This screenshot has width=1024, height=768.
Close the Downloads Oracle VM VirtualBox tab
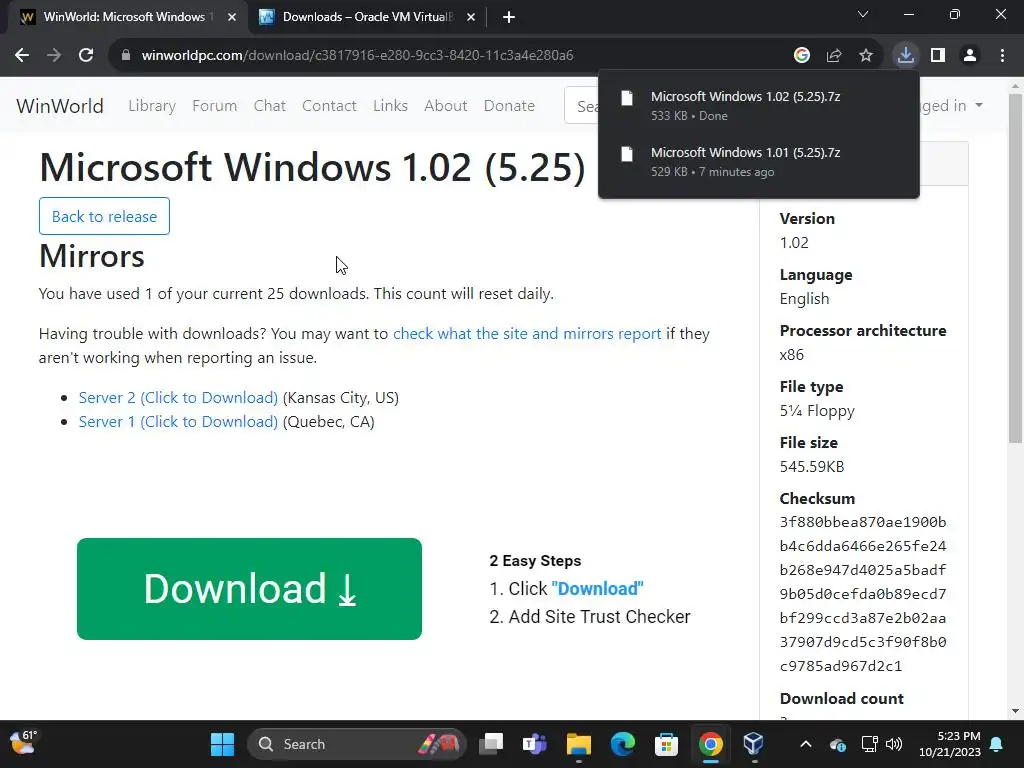pyautogui.click(x=471, y=17)
